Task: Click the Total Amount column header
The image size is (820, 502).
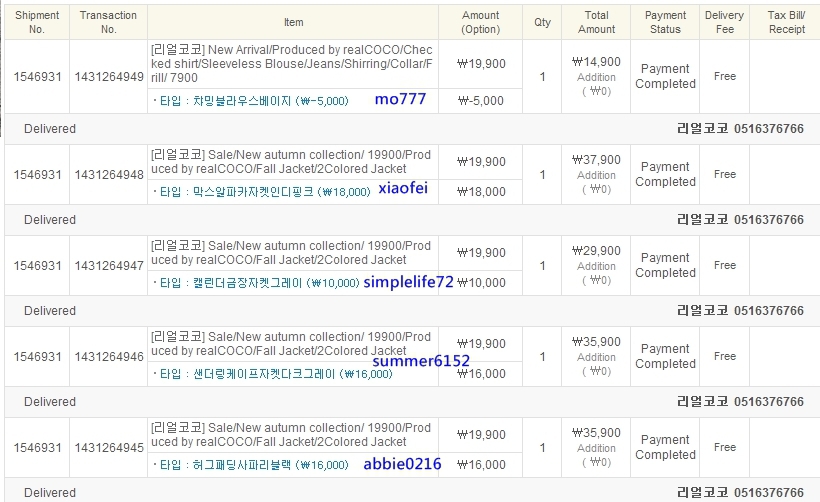Action: pos(596,22)
